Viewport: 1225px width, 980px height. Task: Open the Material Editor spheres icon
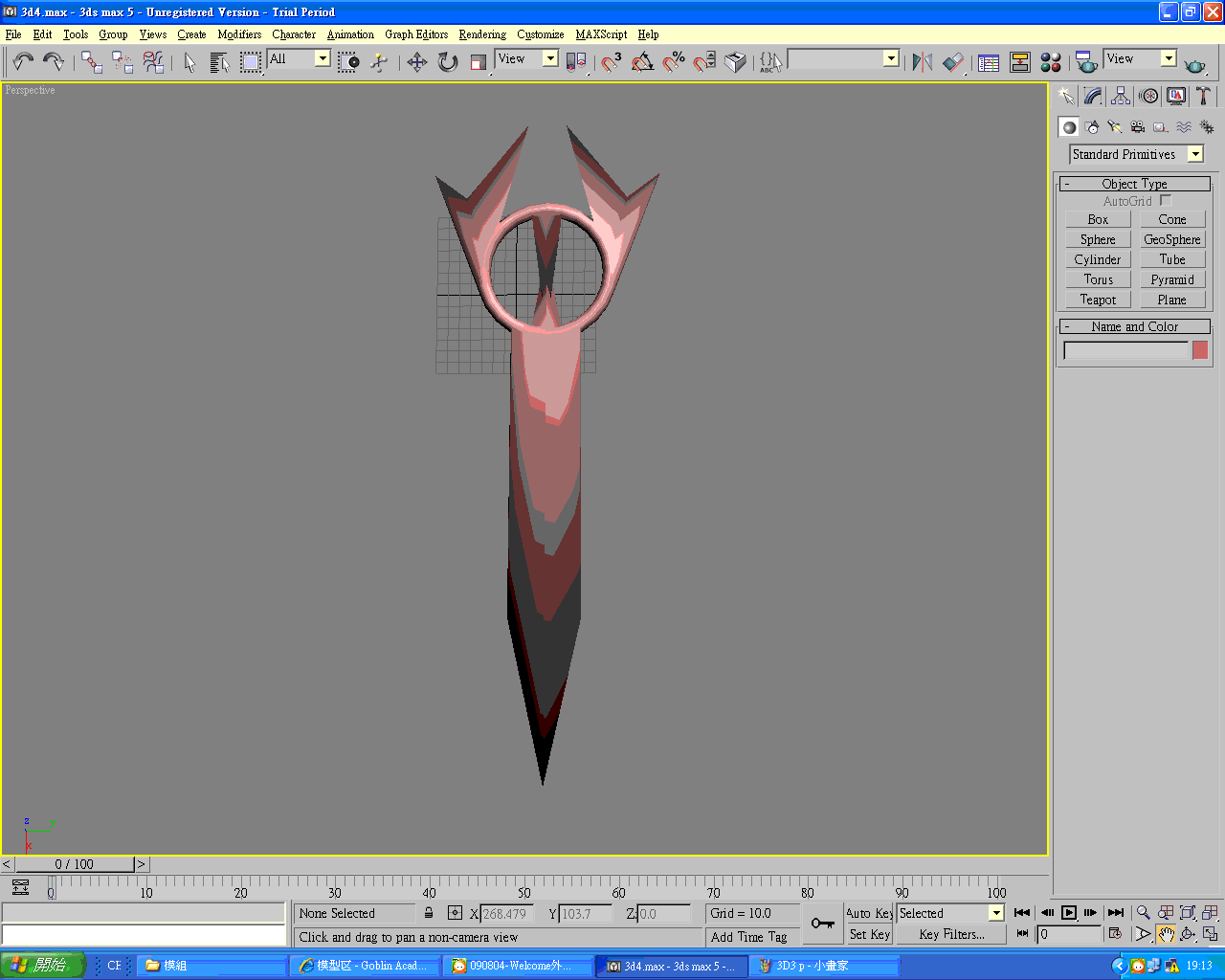(1051, 62)
